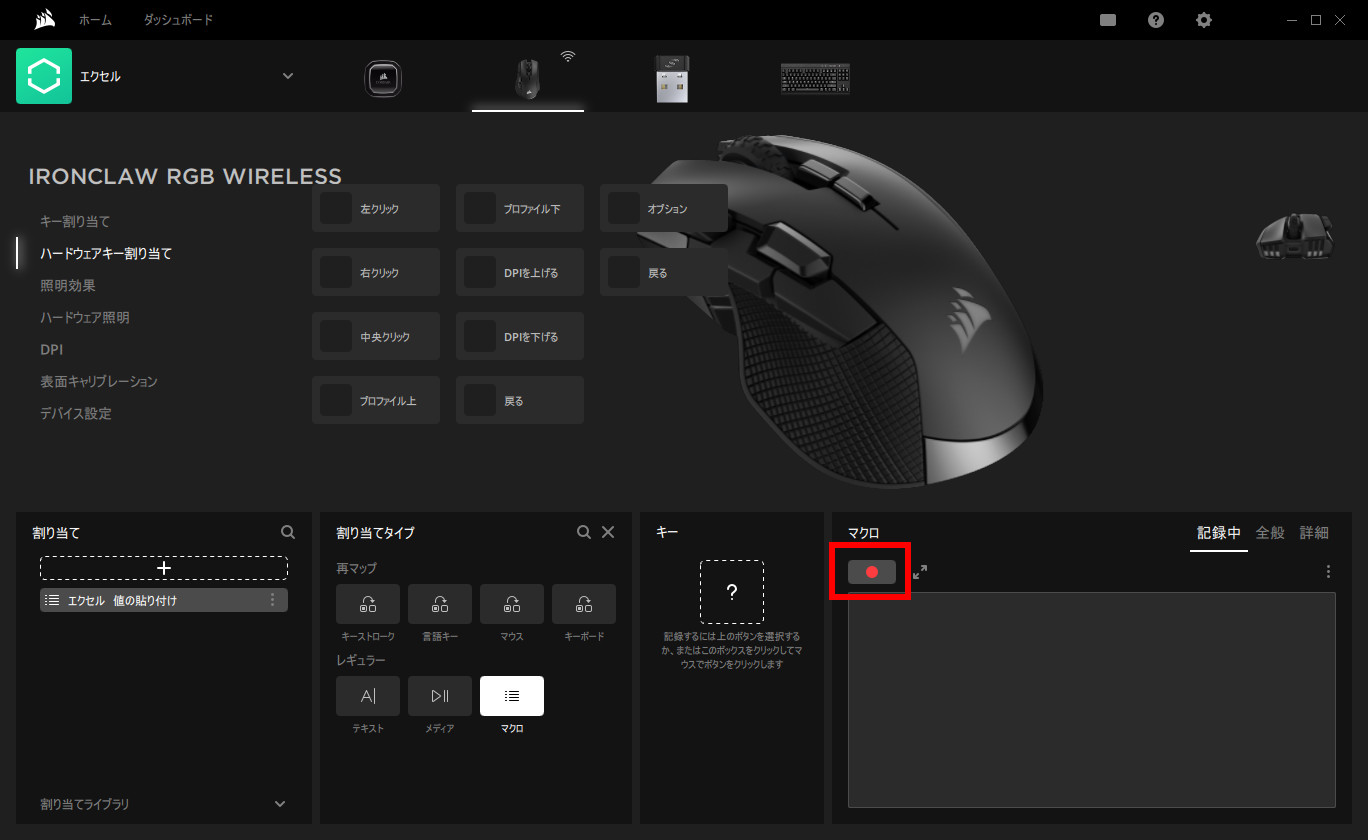Close the 割り当てタイプ panel
Image resolution: width=1368 pixels, height=840 pixels.
tap(608, 533)
